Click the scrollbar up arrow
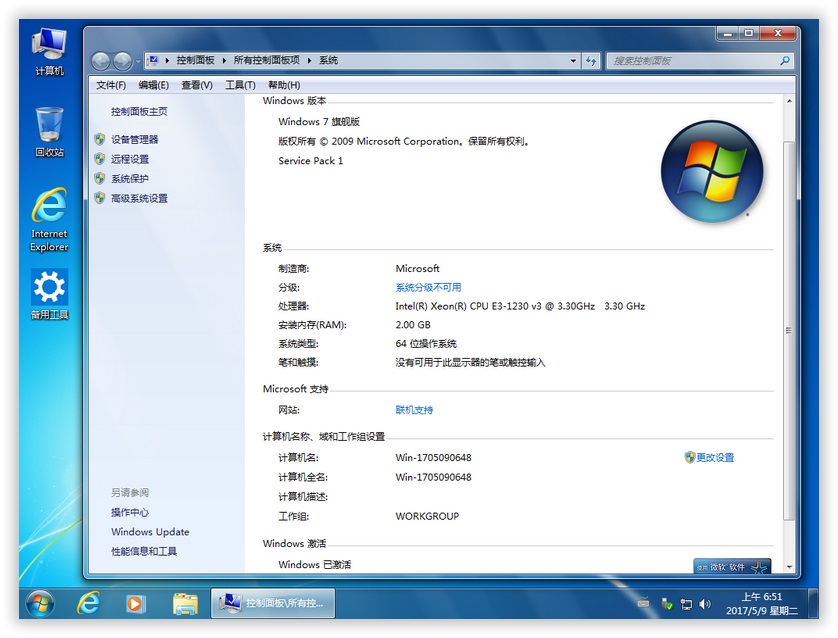This screenshot has width=838, height=638. 789,100
